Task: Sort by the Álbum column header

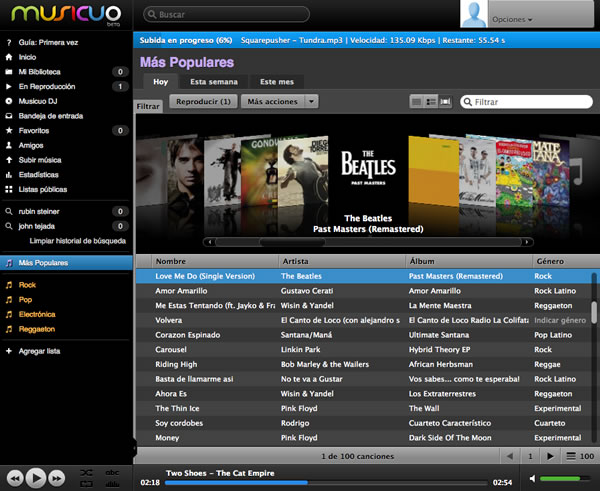Action: pyautogui.click(x=469, y=261)
